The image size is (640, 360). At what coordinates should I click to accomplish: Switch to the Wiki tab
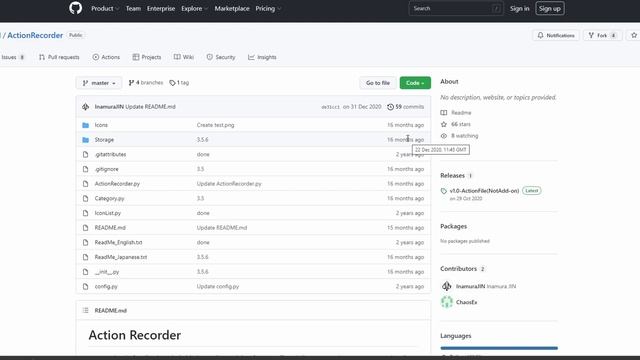click(x=184, y=57)
